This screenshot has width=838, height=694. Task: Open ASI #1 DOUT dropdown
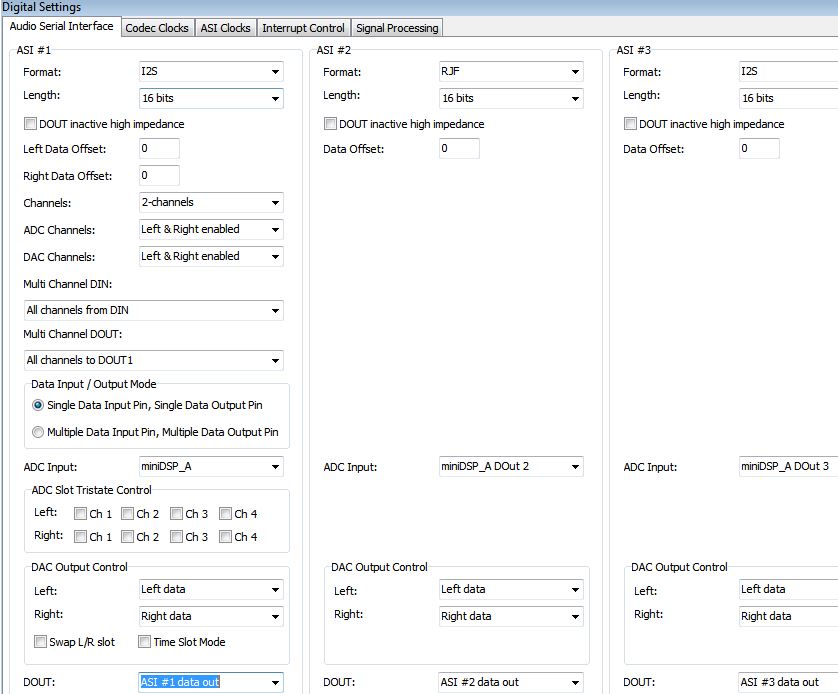pyautogui.click(x=211, y=682)
